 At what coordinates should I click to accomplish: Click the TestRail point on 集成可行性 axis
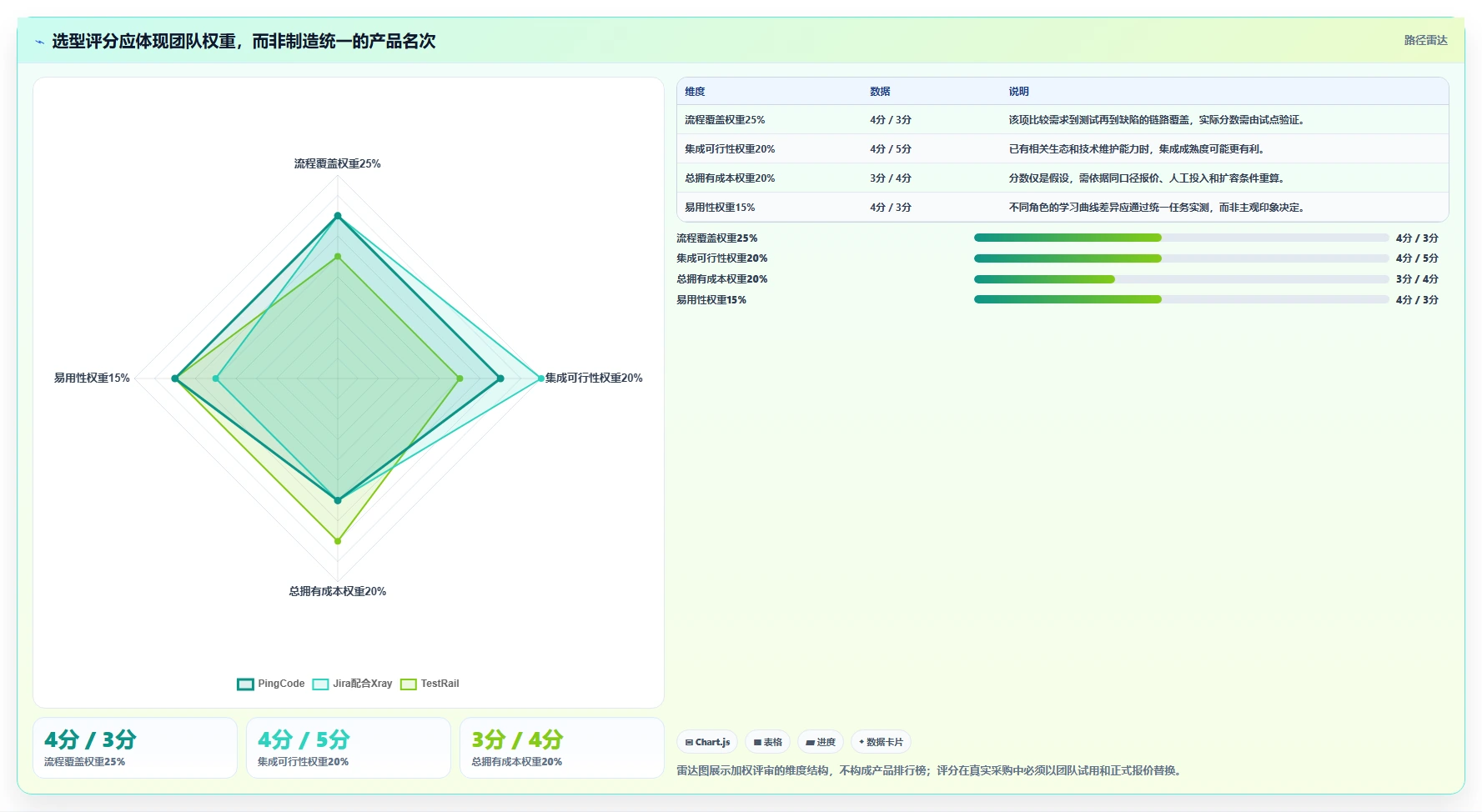coord(460,378)
